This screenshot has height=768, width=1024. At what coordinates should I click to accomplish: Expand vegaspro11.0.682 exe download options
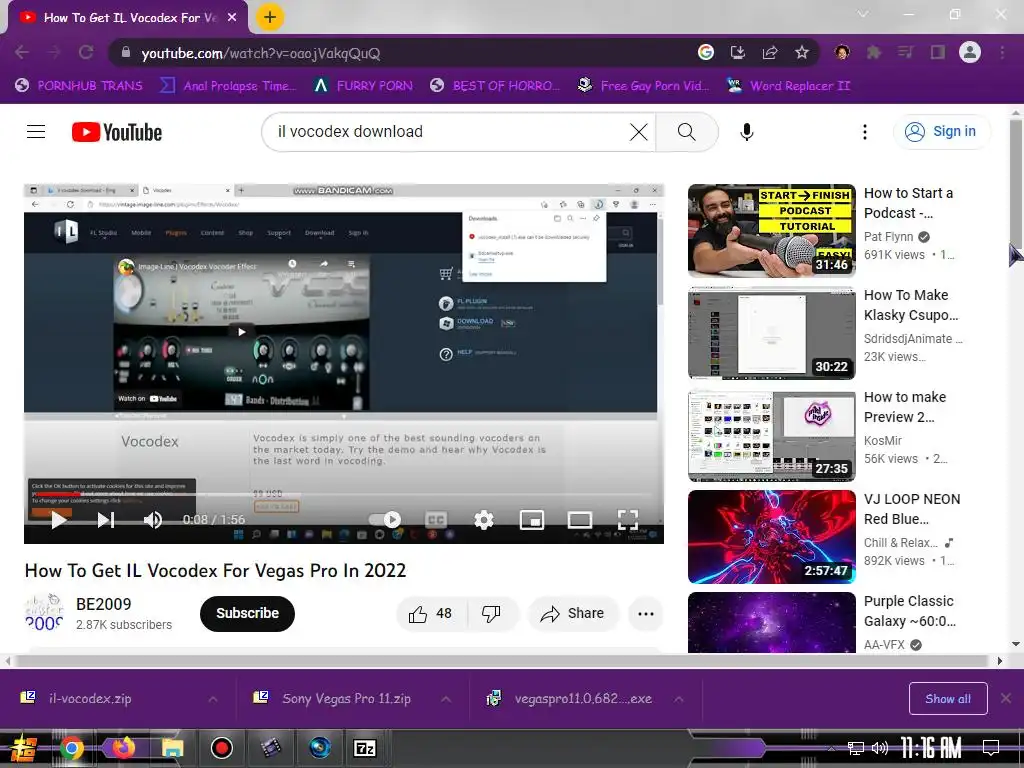coord(679,699)
